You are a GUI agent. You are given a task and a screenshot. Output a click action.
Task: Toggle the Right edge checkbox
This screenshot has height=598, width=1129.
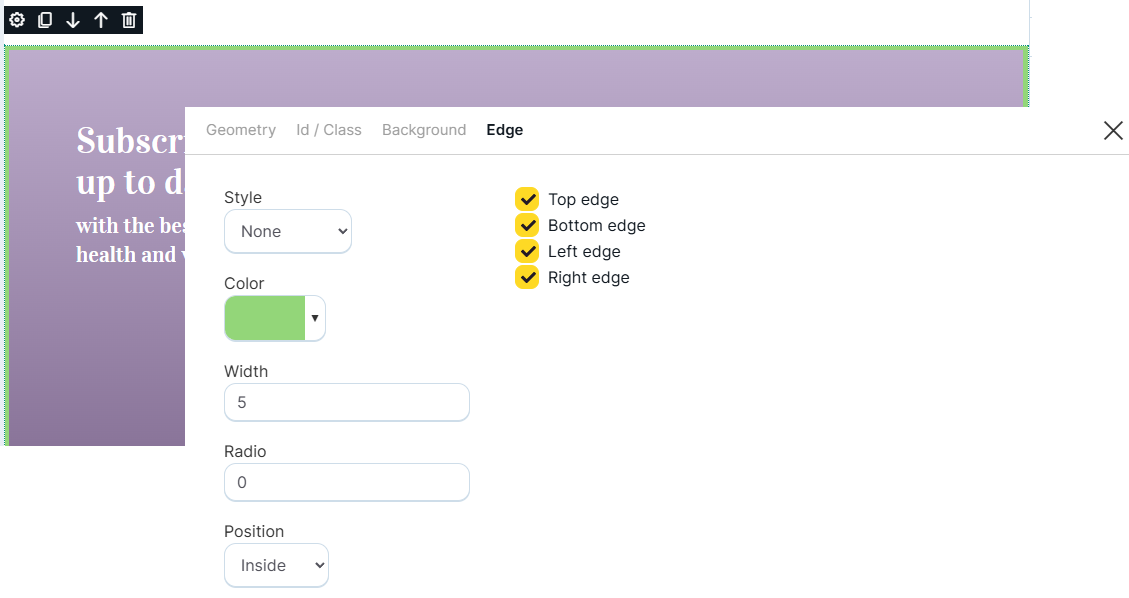point(527,277)
